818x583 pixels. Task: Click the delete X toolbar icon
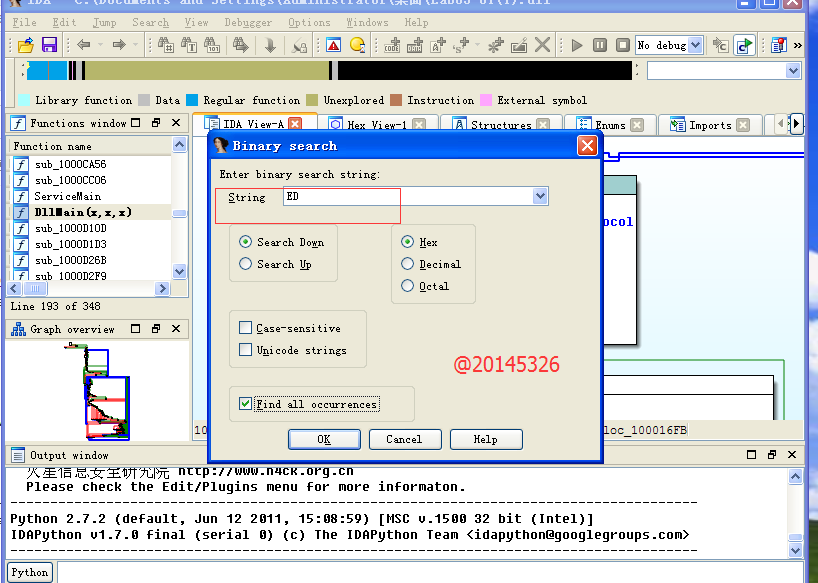point(542,45)
